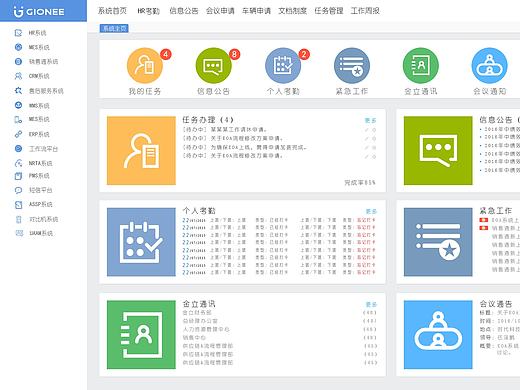Open HR系统 in the sidebar
Viewport: 520px width, 390px height.
37,33
